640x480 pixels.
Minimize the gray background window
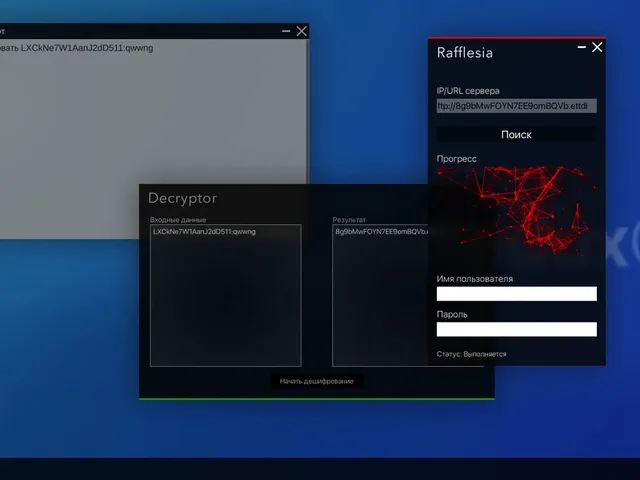(x=286, y=31)
